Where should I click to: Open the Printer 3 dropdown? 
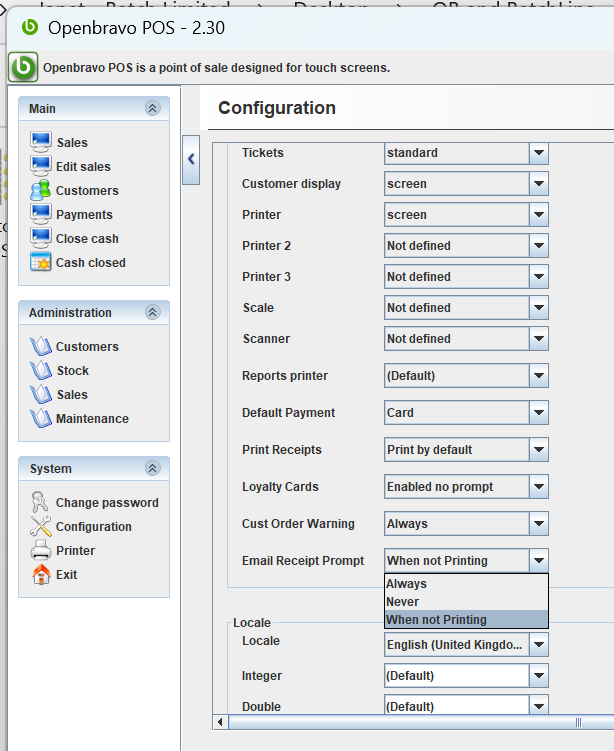tap(539, 277)
